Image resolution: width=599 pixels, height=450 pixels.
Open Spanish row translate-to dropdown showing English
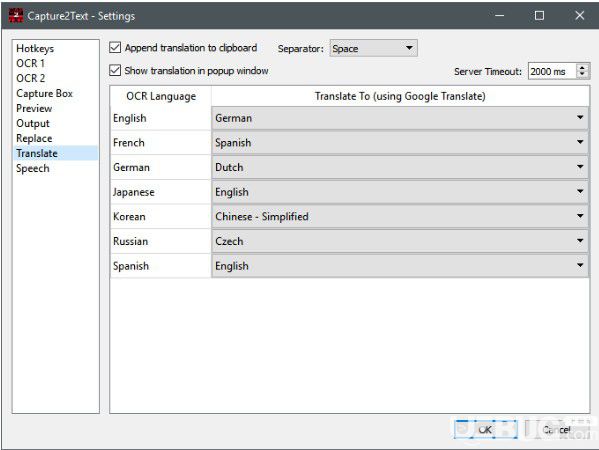[x=400, y=266]
